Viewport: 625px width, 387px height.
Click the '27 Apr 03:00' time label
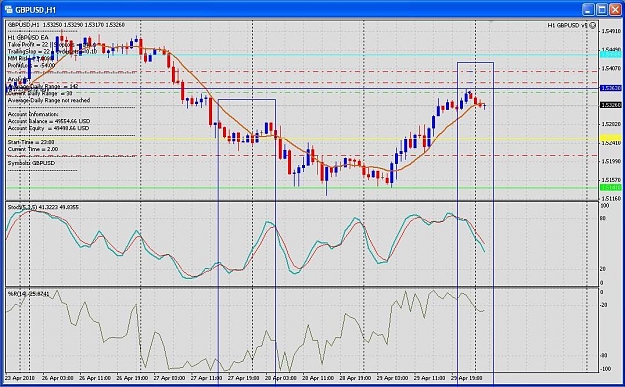pyautogui.click(x=169, y=378)
